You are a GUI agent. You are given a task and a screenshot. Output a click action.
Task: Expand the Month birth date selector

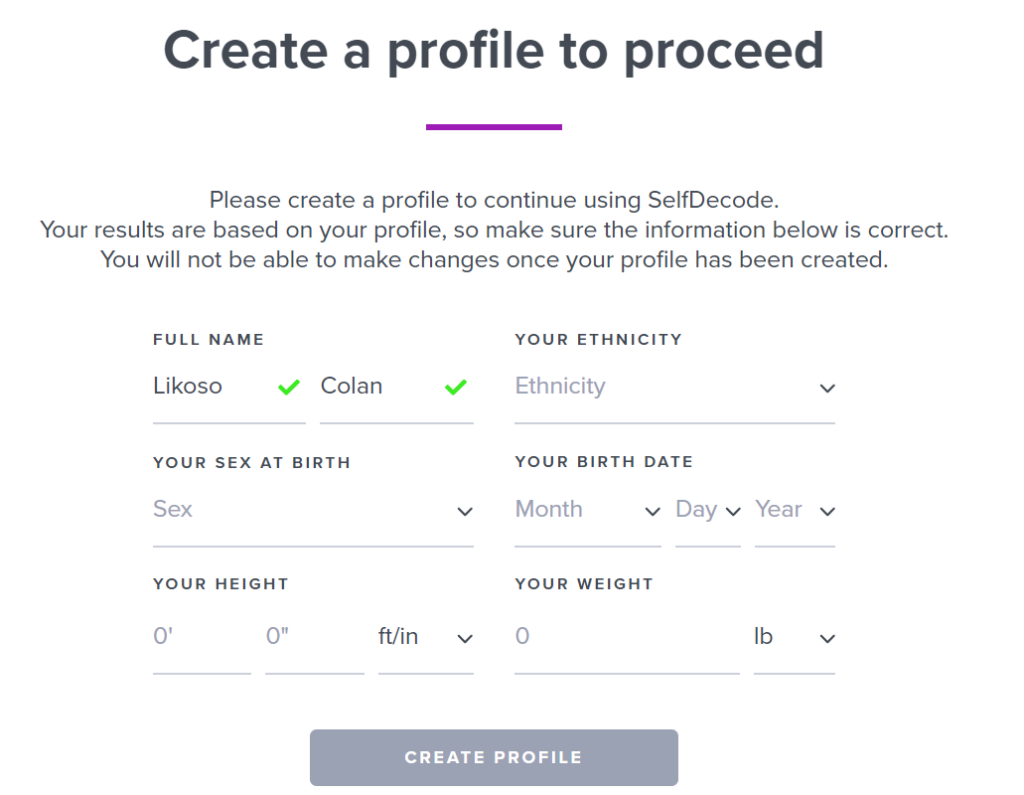click(x=588, y=513)
